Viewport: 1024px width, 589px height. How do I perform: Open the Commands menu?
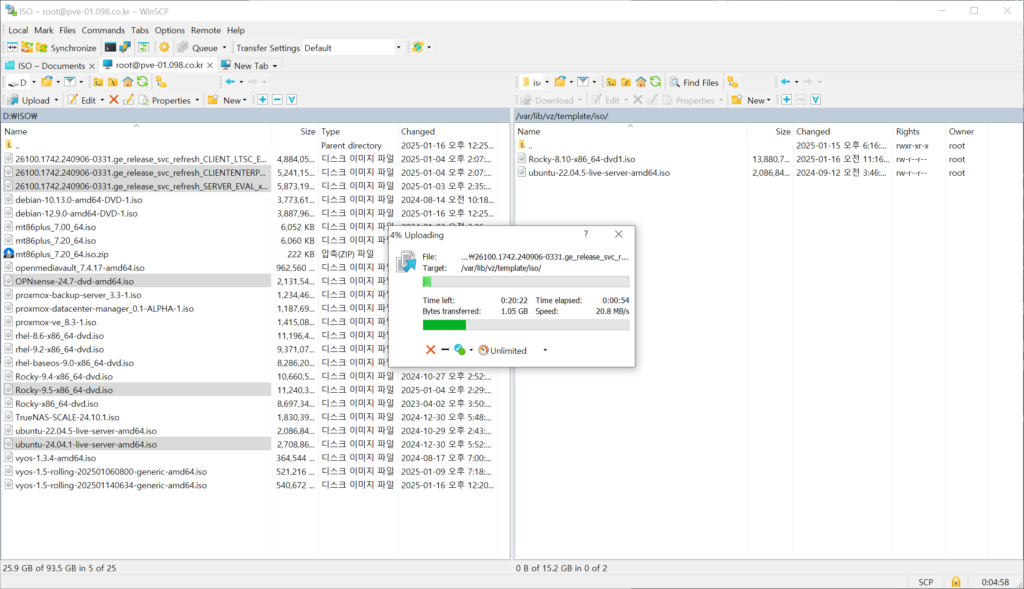click(103, 30)
